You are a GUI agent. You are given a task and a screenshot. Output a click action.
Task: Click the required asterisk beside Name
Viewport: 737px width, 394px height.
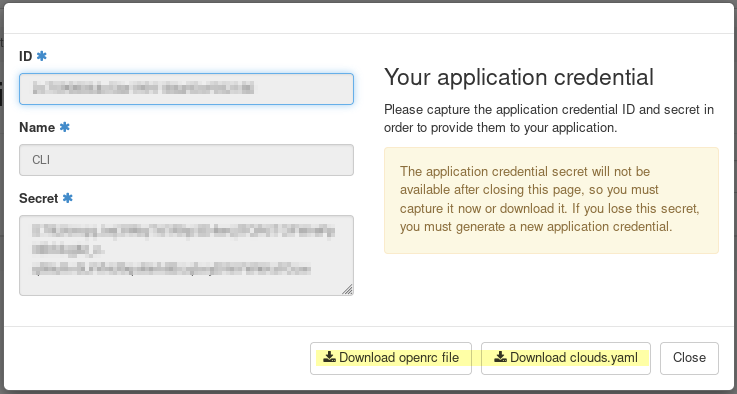coord(65,127)
